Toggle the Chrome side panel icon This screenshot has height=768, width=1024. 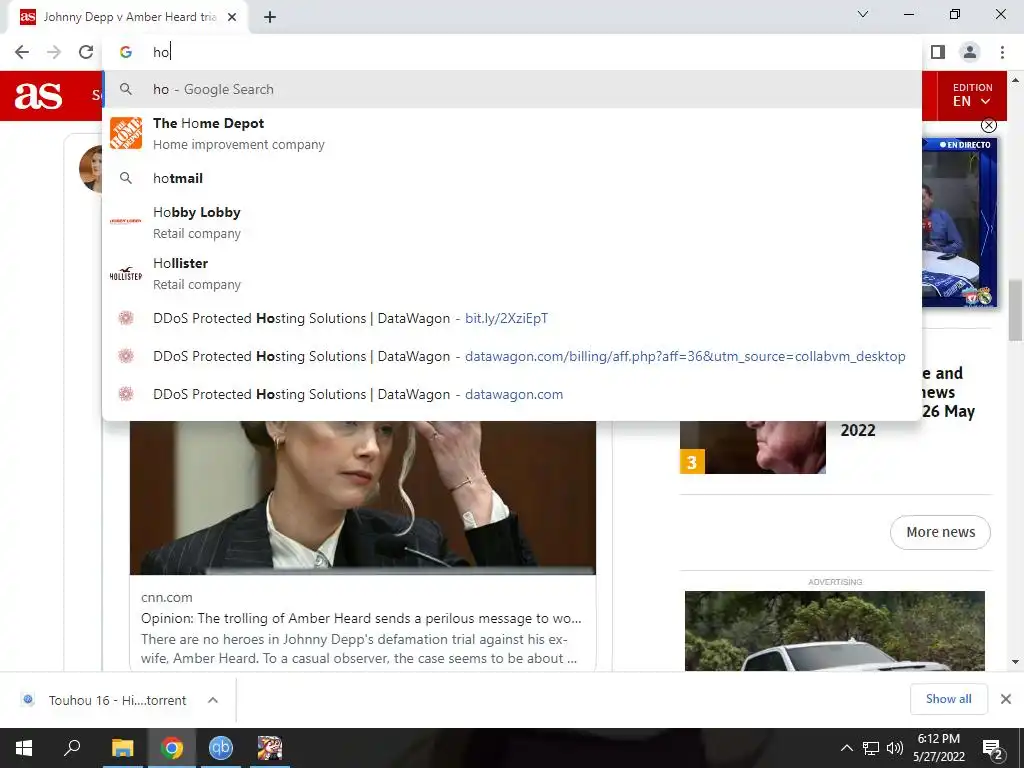pos(938,52)
